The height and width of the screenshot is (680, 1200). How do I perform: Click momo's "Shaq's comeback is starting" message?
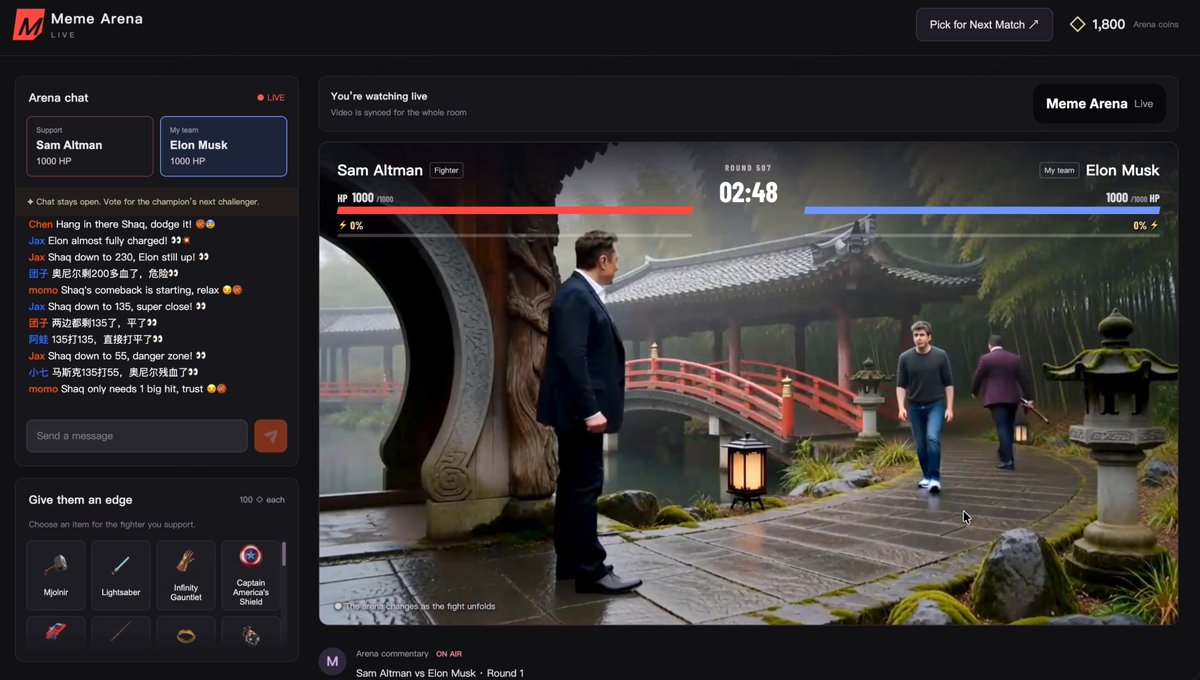136,290
